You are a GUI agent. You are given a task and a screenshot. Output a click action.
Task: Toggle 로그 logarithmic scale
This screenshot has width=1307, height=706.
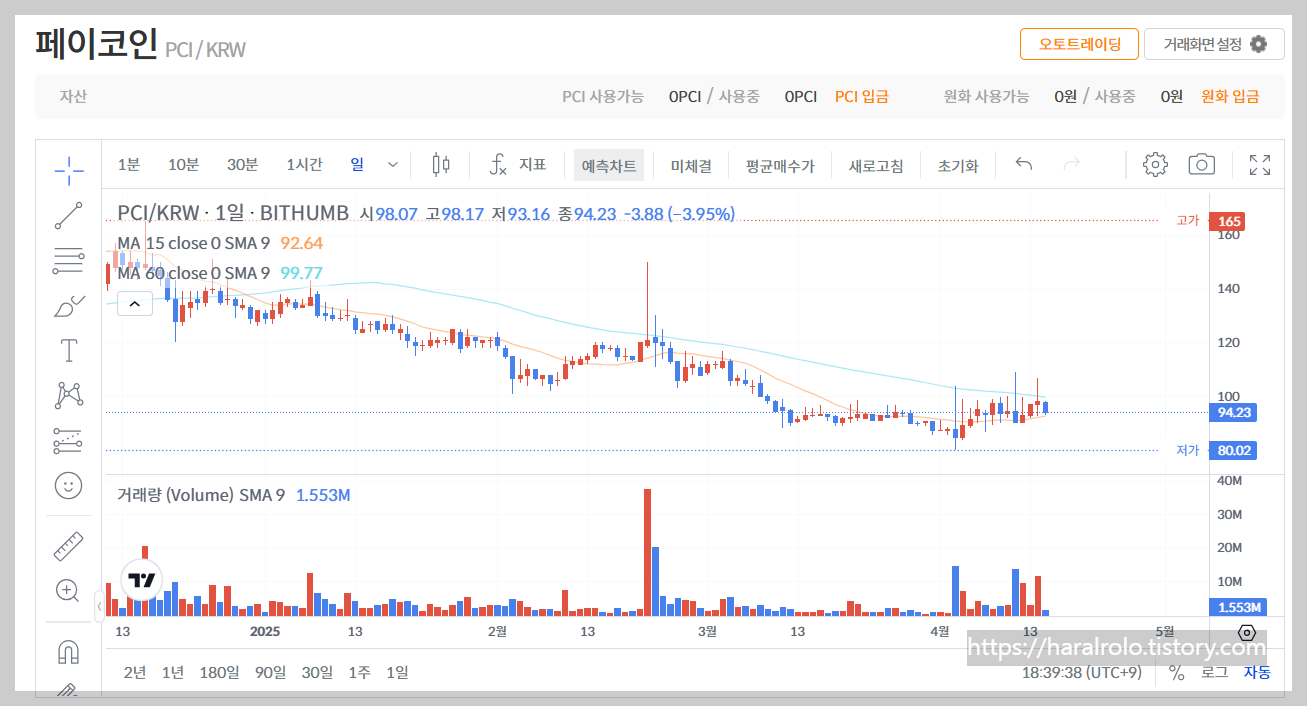pyautogui.click(x=1214, y=673)
